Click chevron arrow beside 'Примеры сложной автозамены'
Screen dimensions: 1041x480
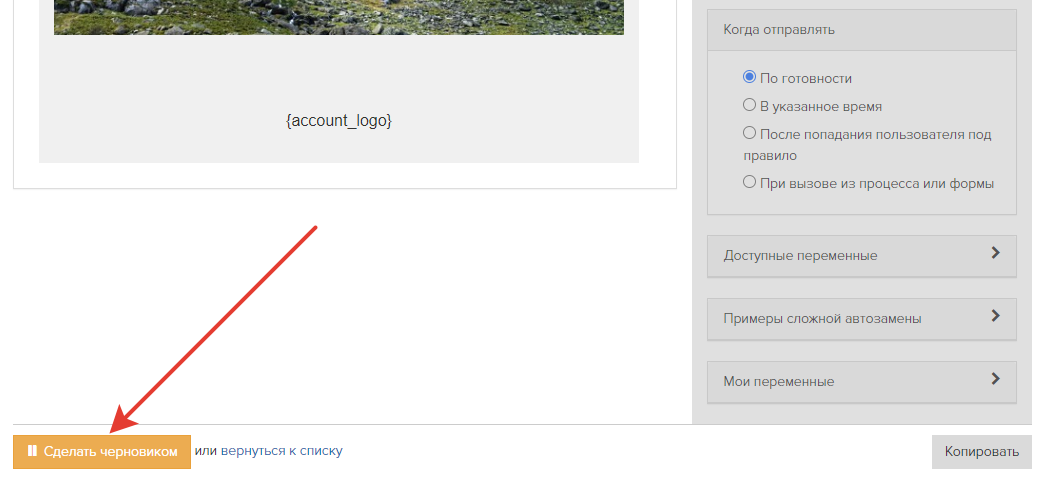pos(995,316)
